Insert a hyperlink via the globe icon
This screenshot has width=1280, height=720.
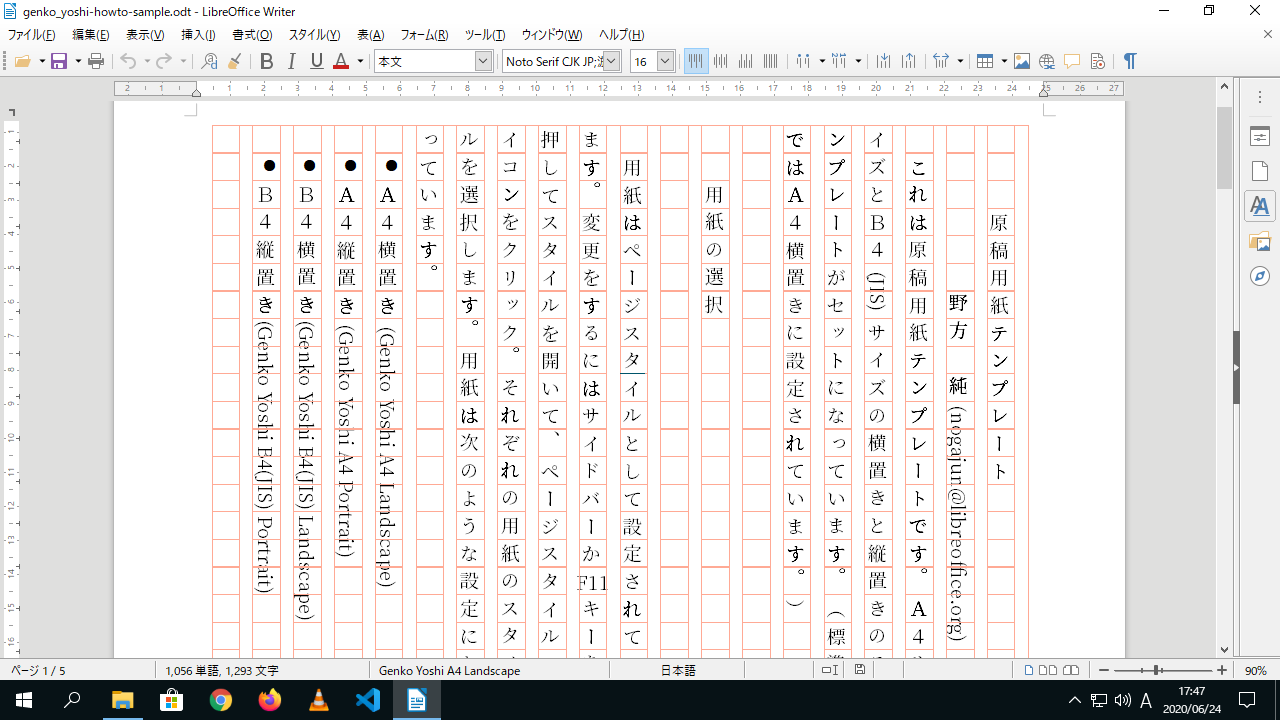click(1047, 61)
